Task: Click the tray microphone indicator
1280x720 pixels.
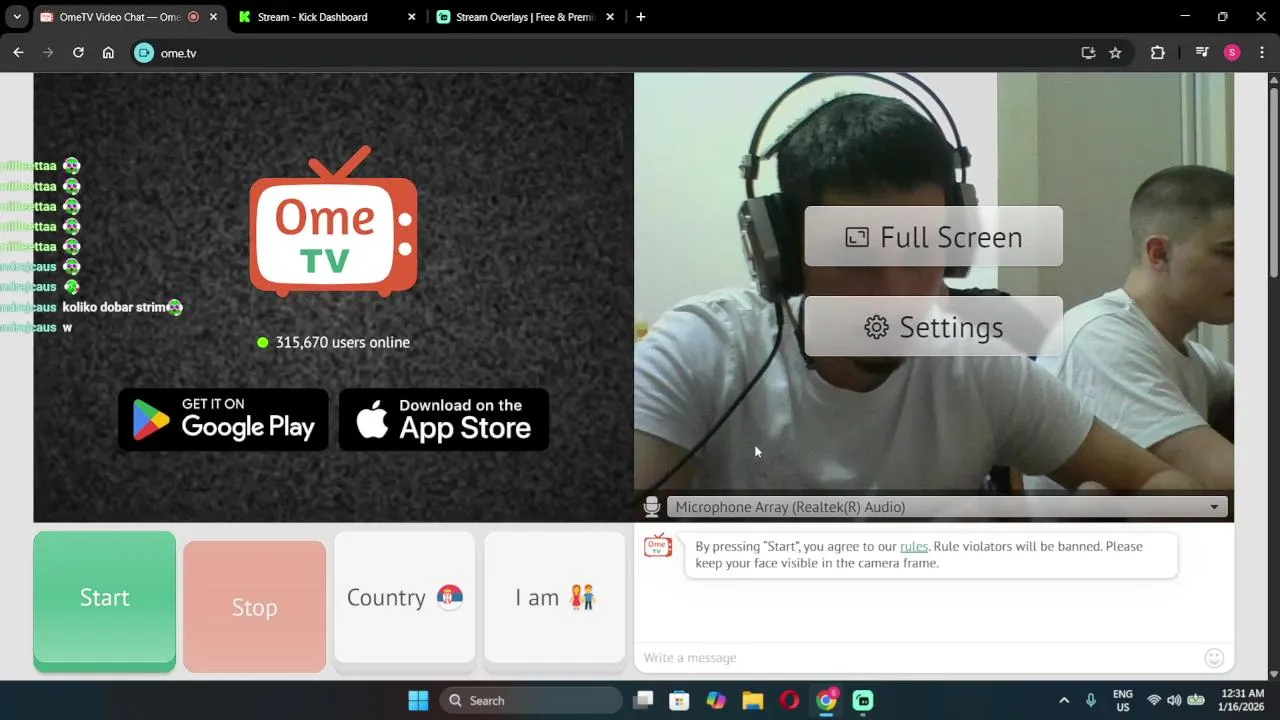Action: point(1091,700)
